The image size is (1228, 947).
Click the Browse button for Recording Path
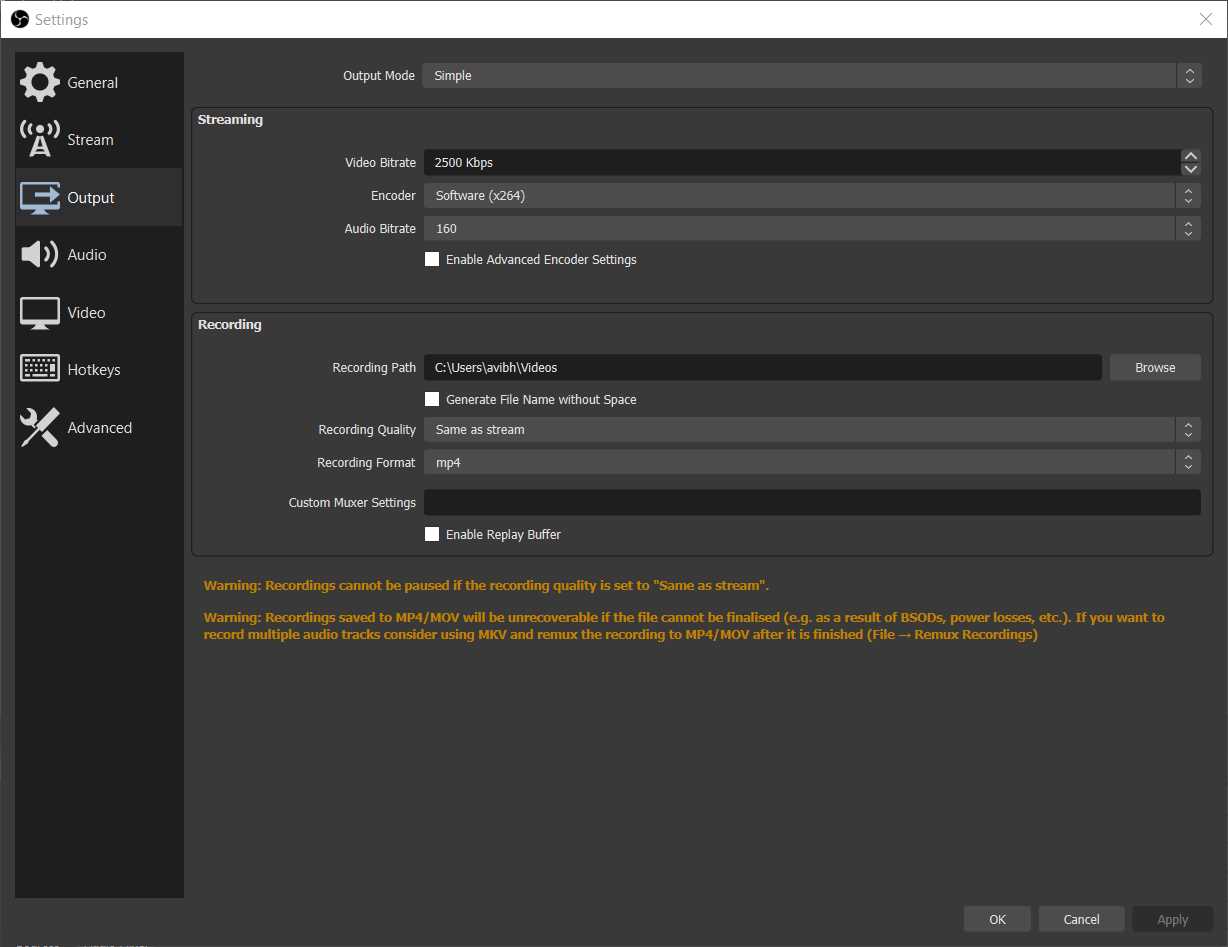pos(1155,367)
